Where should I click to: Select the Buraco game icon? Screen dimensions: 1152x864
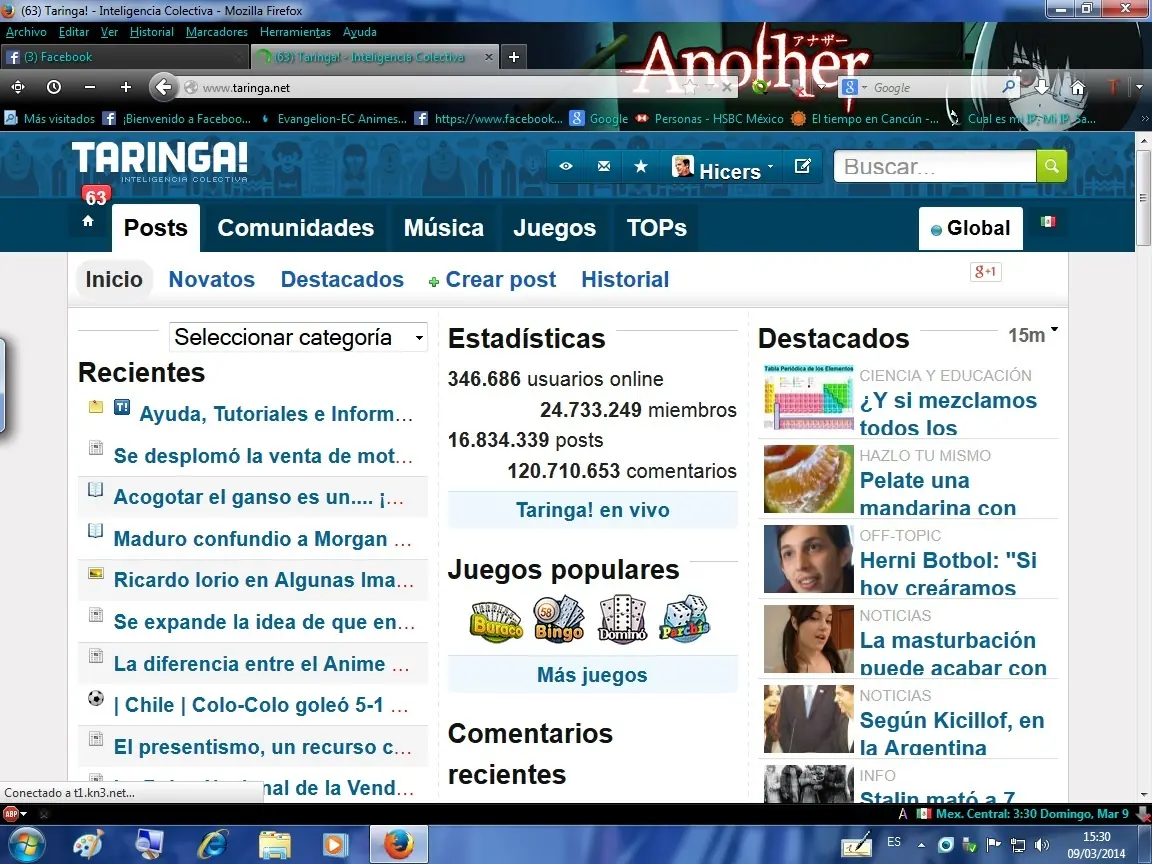click(495, 618)
